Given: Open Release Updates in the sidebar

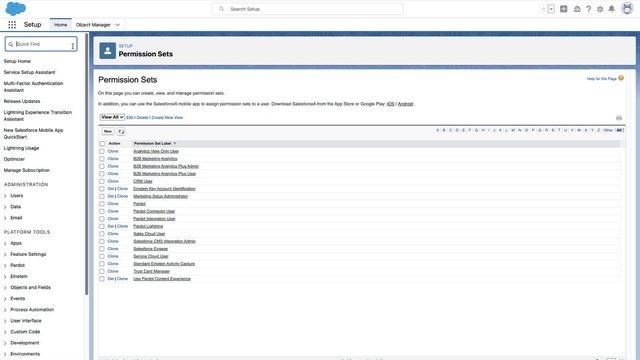Looking at the screenshot, I should [22, 101].
